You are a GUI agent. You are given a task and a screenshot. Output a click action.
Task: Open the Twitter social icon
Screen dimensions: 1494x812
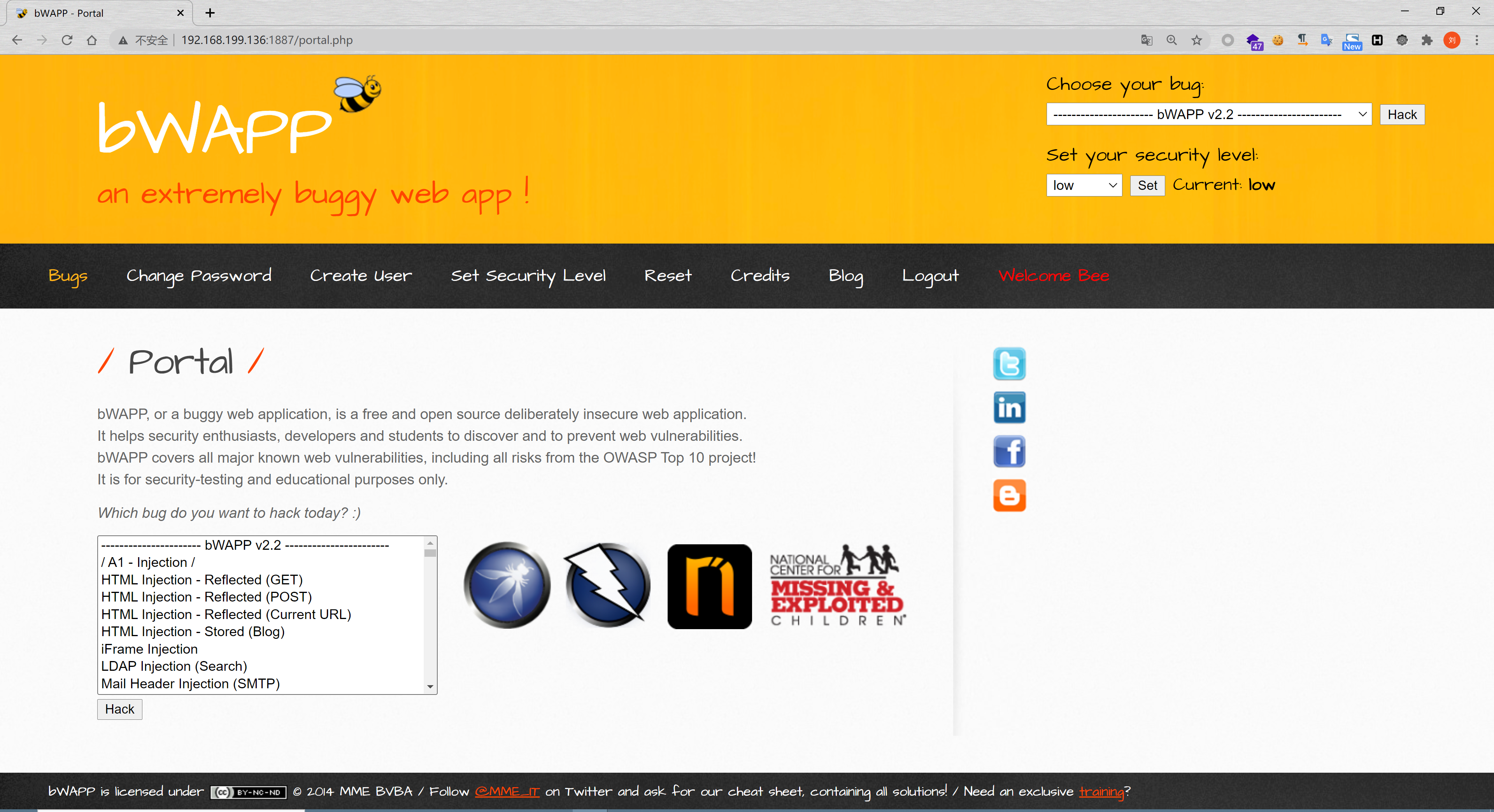click(x=1009, y=364)
